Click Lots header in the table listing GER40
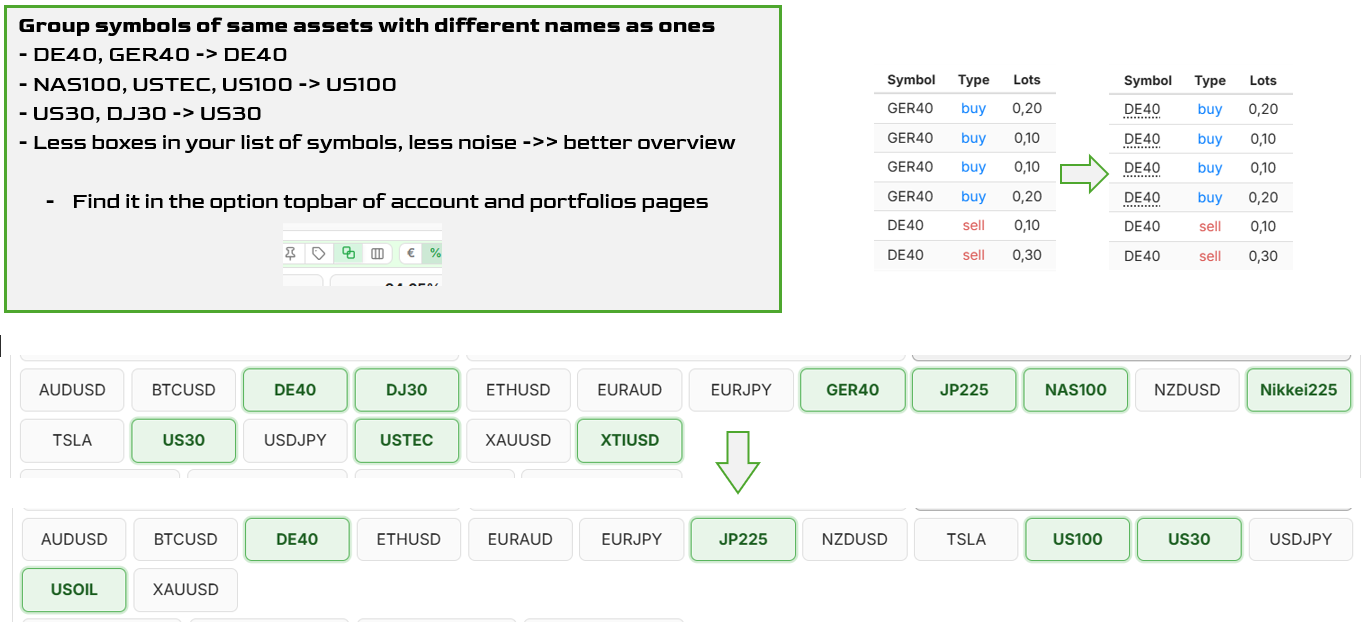 coord(1027,80)
